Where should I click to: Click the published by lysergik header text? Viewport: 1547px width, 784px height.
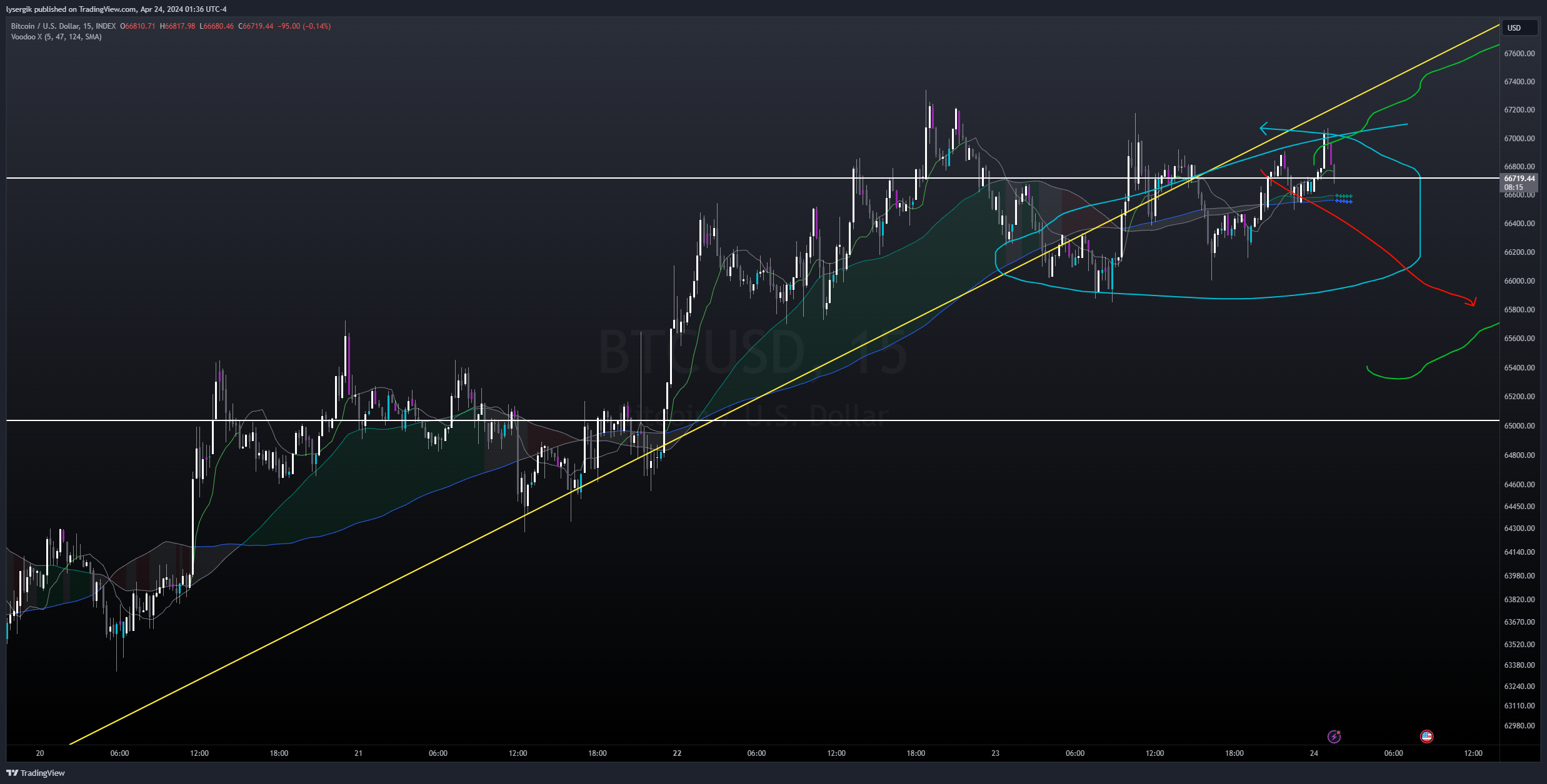pos(116,9)
